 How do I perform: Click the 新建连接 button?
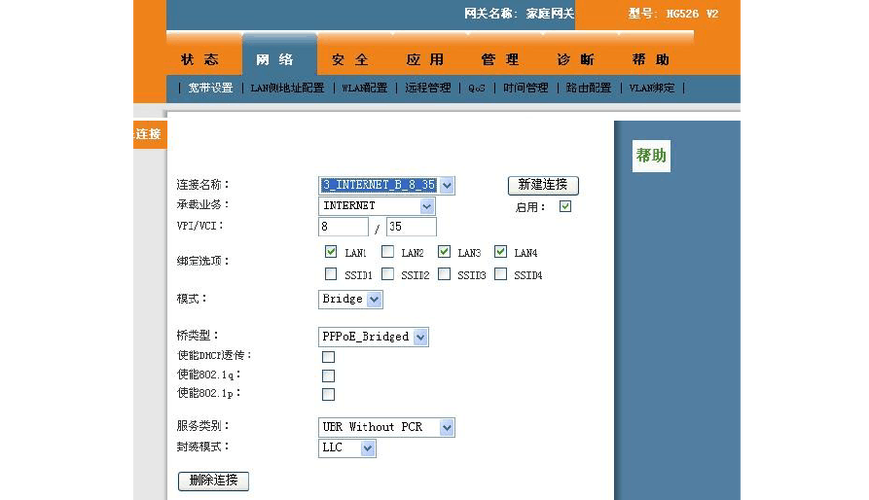coord(543,185)
